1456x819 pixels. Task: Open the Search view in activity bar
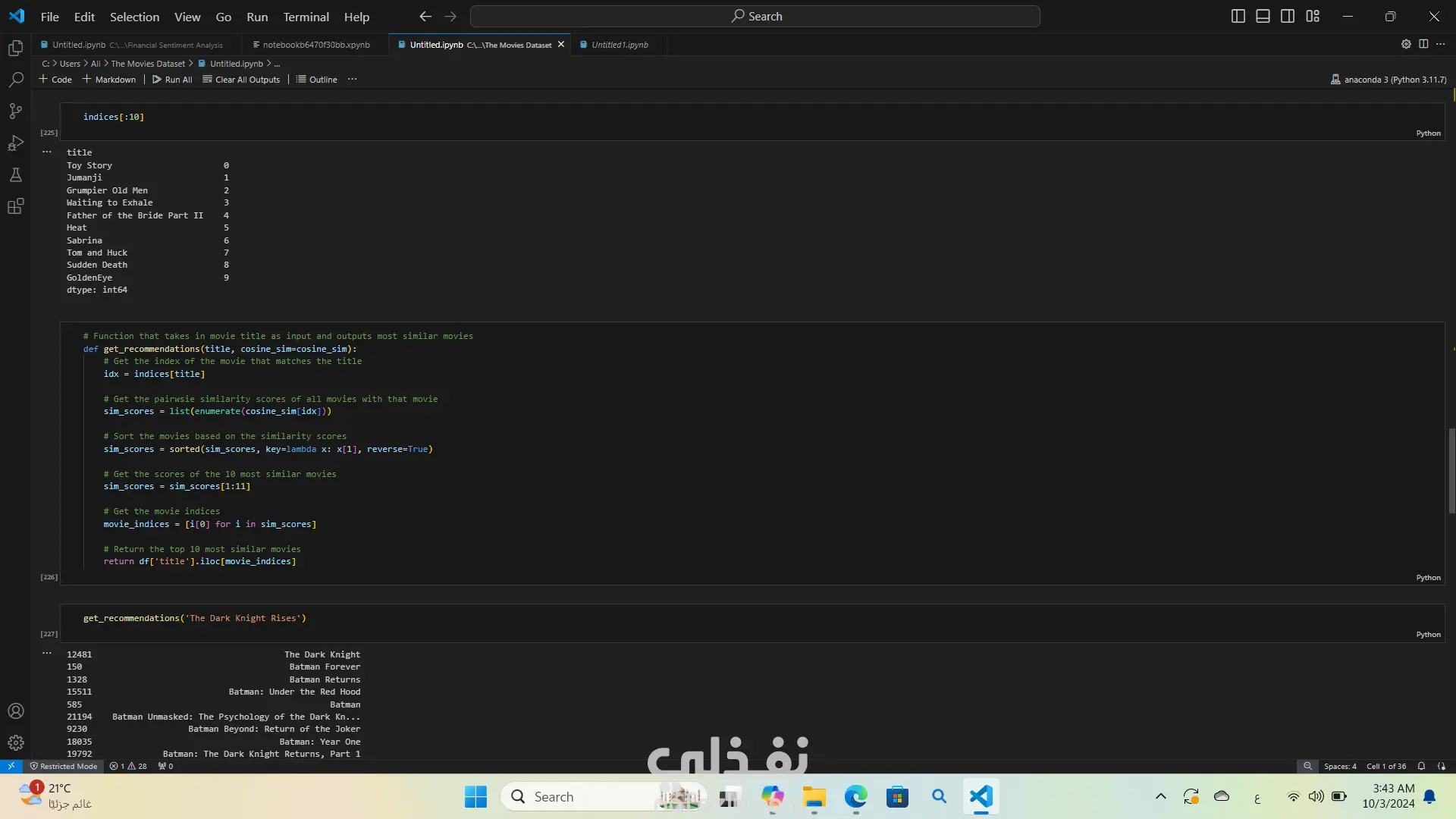(x=15, y=80)
